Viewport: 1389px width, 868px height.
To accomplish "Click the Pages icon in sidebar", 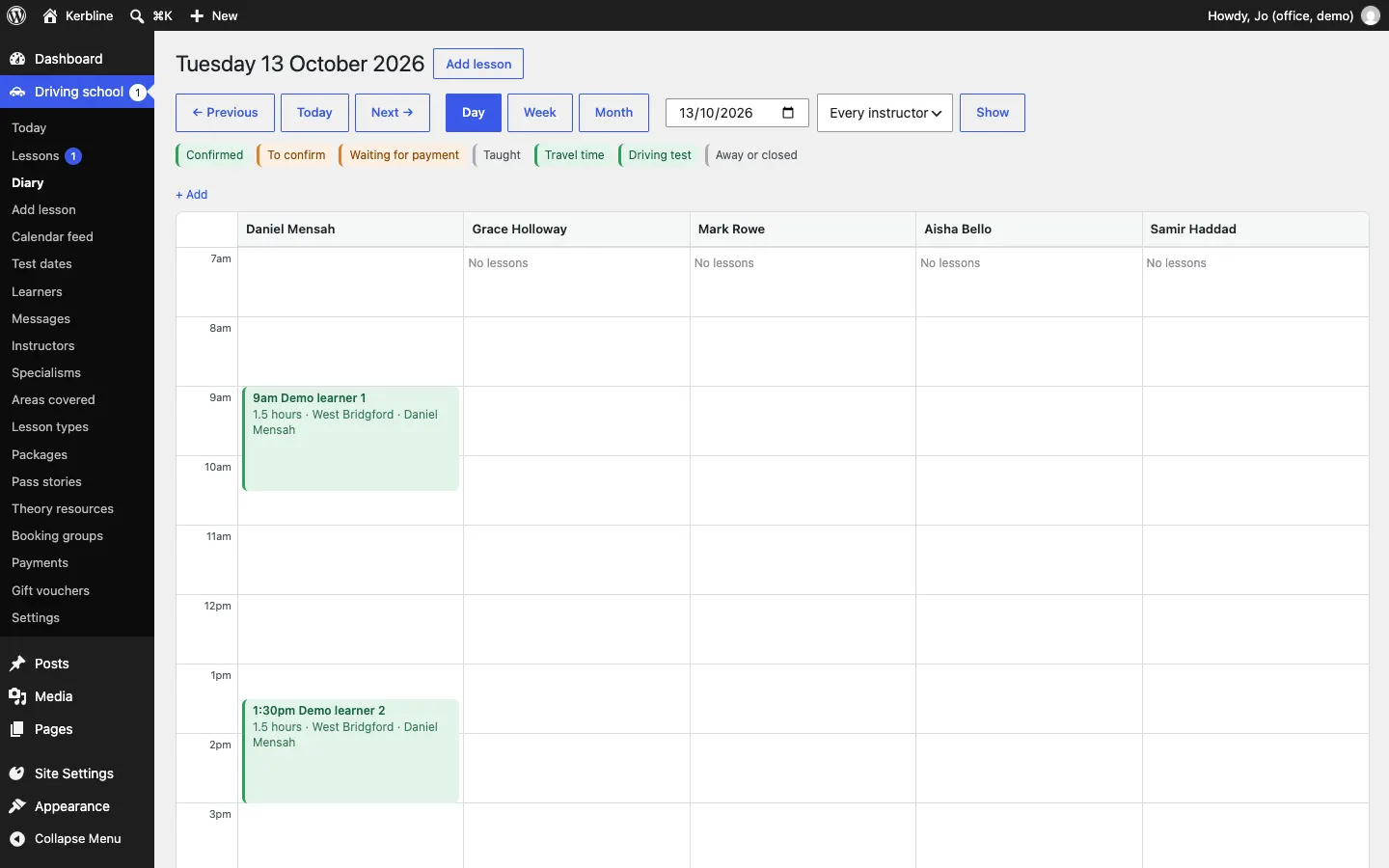I will [x=17, y=729].
